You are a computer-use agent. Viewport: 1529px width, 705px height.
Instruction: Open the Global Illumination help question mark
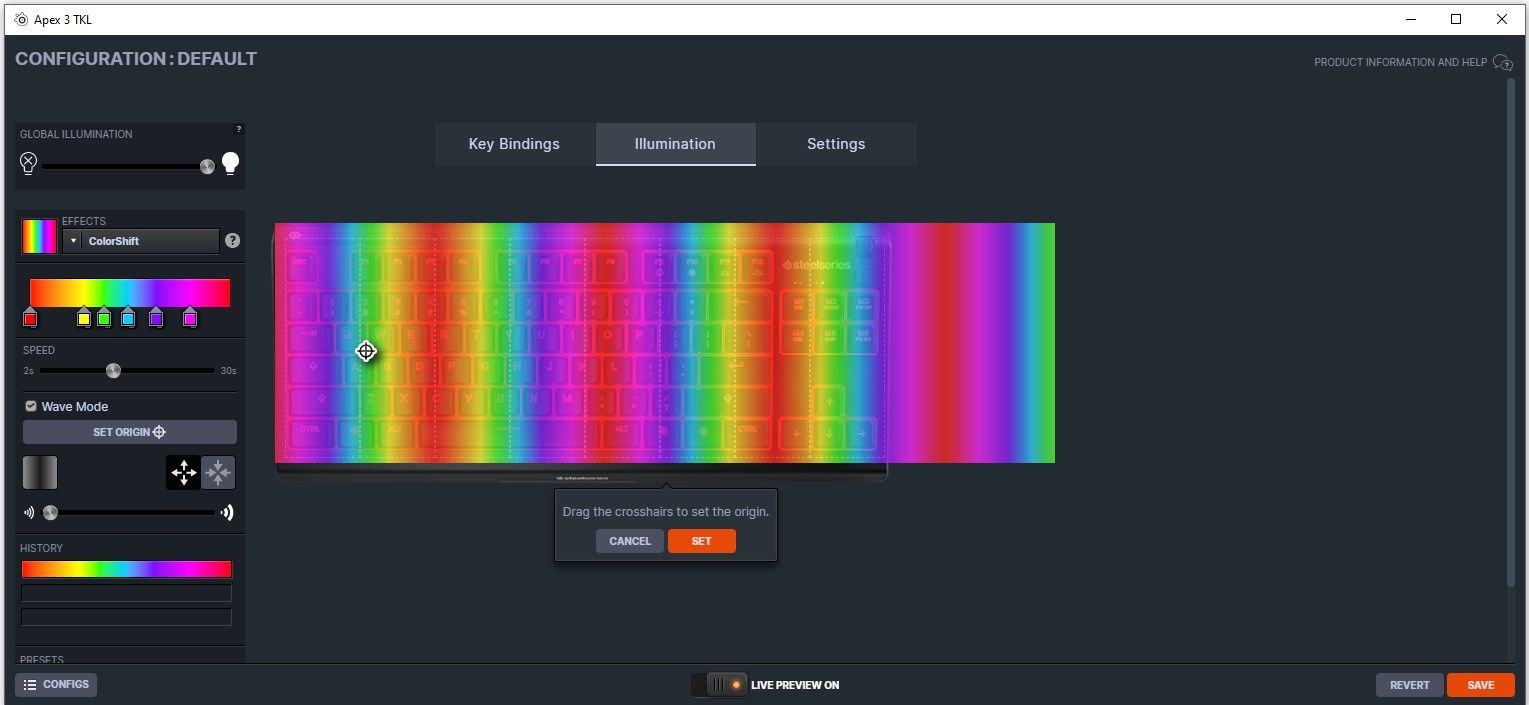(238, 129)
